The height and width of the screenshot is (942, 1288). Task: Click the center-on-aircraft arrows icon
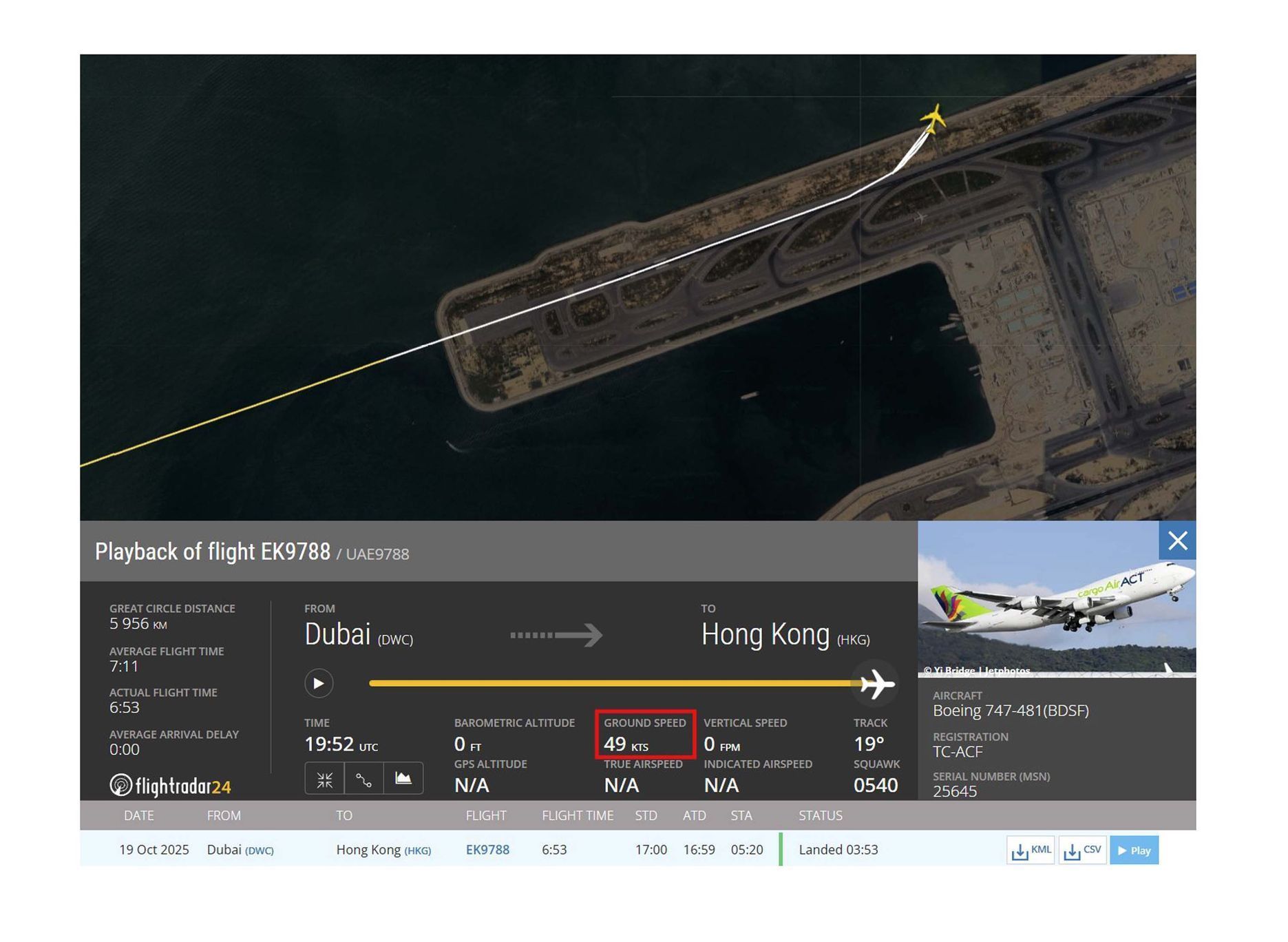point(324,779)
